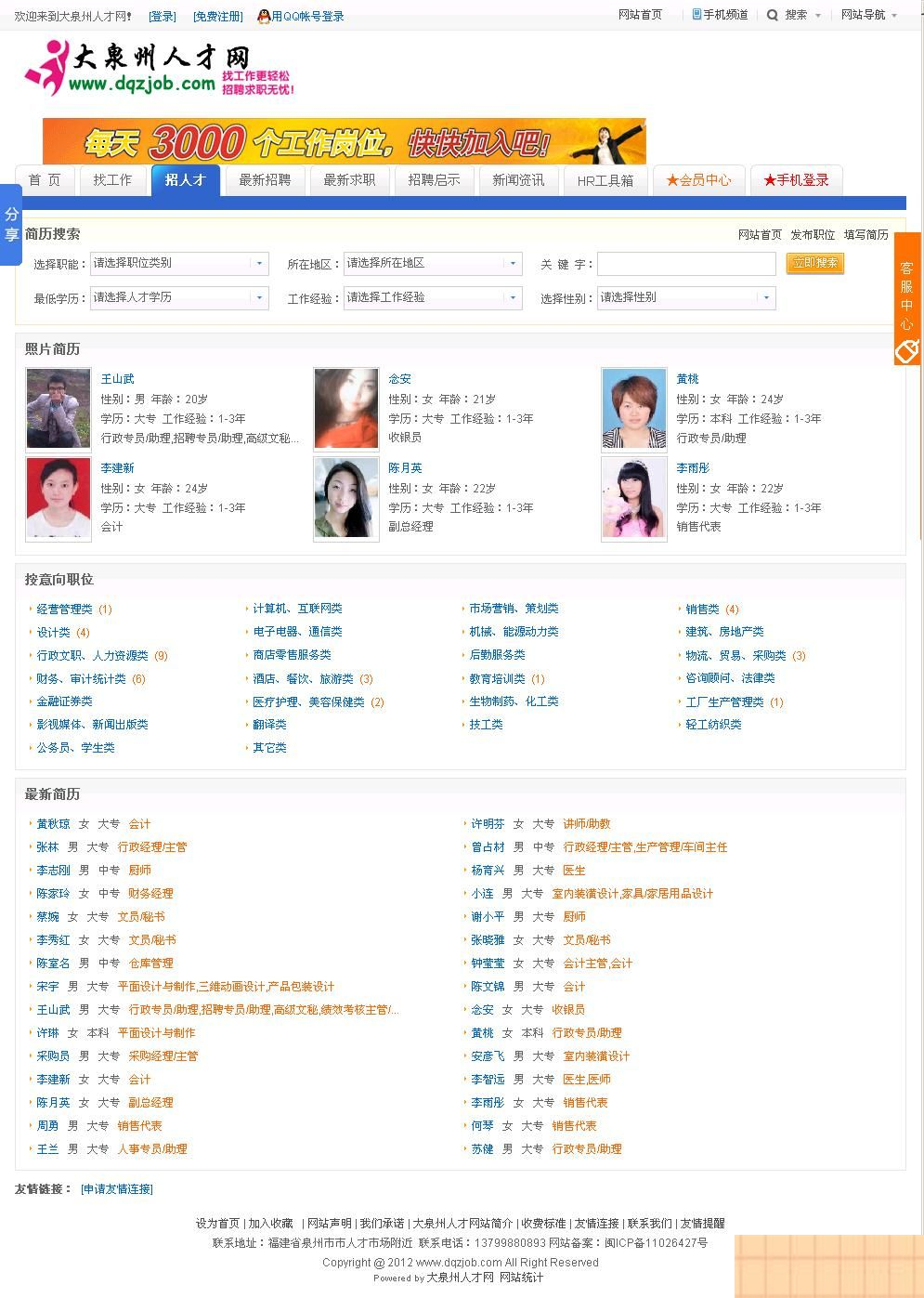Switch to the 找工作 tab
The image size is (924, 1298).
point(113,181)
